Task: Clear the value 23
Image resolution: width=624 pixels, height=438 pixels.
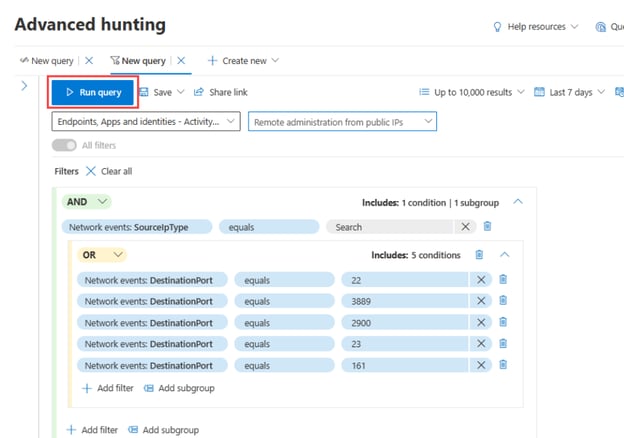Action: (x=481, y=344)
